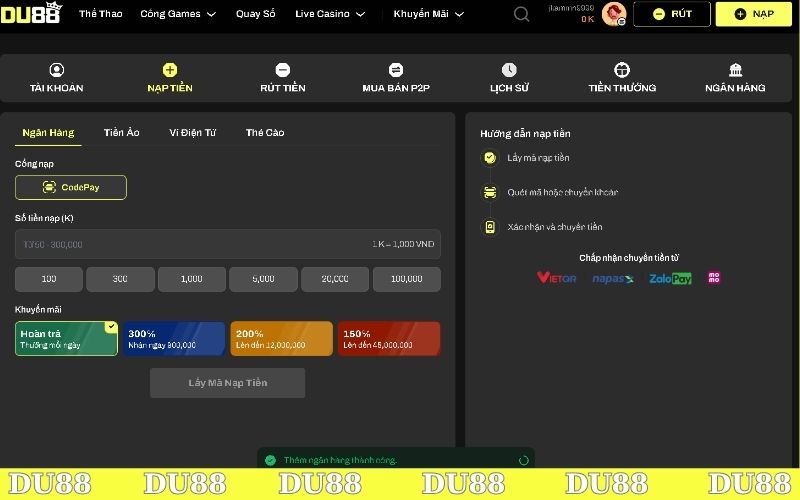
Task: Click the napas logo
Action: point(613,279)
